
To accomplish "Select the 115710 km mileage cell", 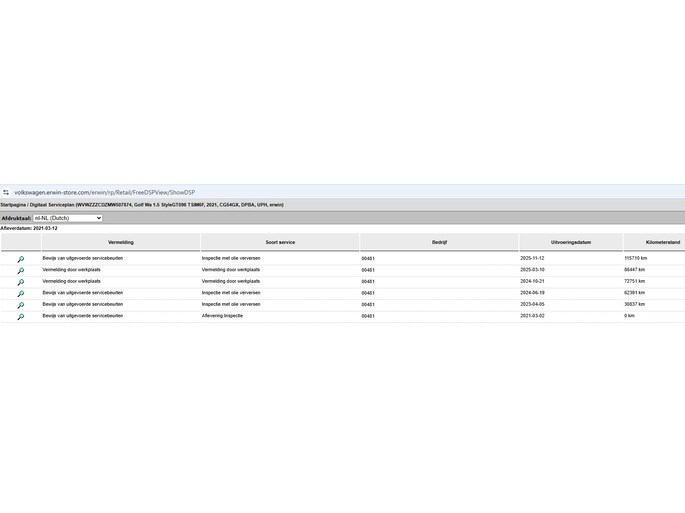I will tap(636, 258).
